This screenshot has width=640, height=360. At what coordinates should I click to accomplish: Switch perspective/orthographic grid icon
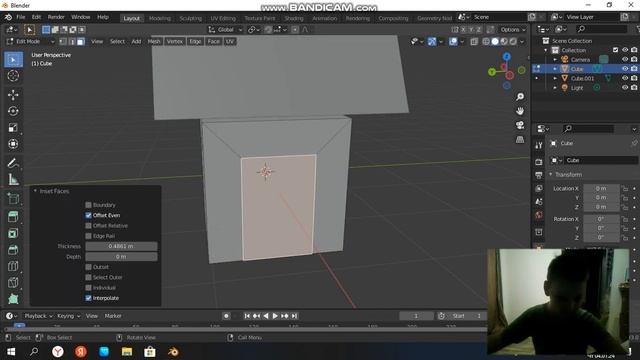tap(520, 140)
